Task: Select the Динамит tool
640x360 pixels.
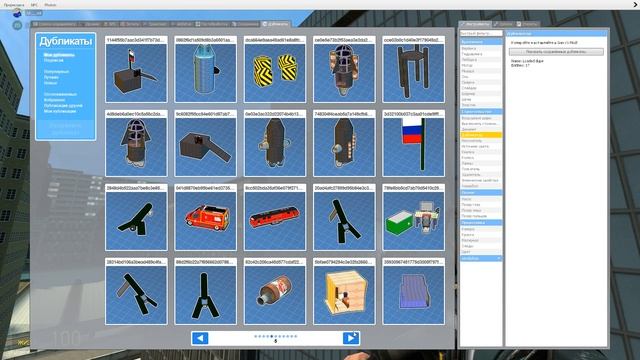Action: 481,129
